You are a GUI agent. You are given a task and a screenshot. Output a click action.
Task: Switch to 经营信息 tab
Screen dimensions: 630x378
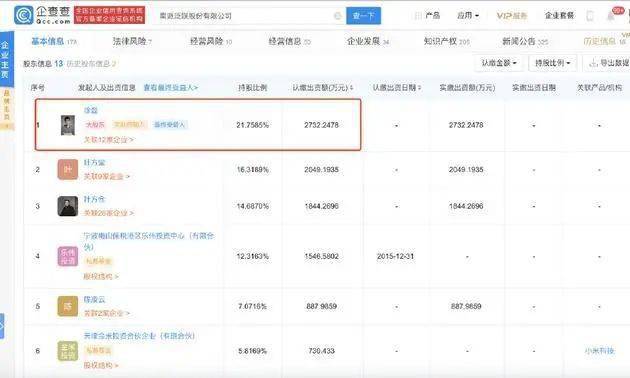click(x=289, y=41)
